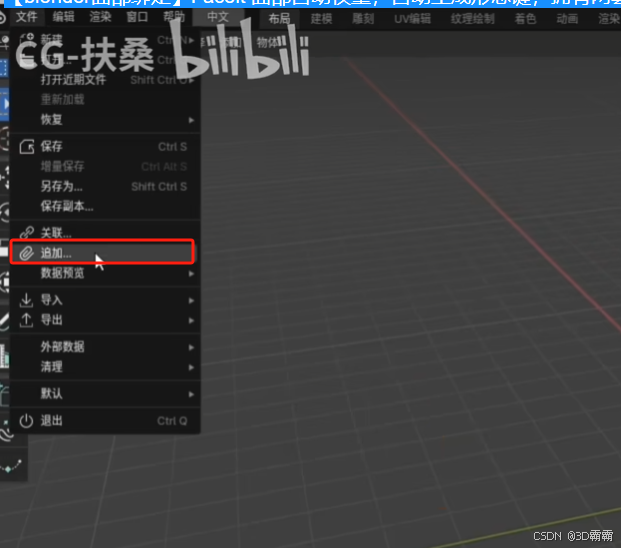Screen dimensions: 621x548
Task: Switch to the 雕刻 workspace tab
Action: [x=363, y=18]
